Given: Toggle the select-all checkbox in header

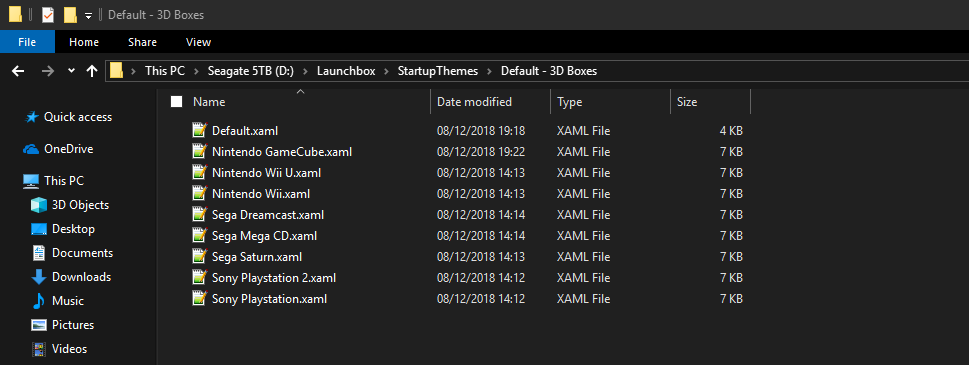Looking at the screenshot, I should [x=177, y=102].
